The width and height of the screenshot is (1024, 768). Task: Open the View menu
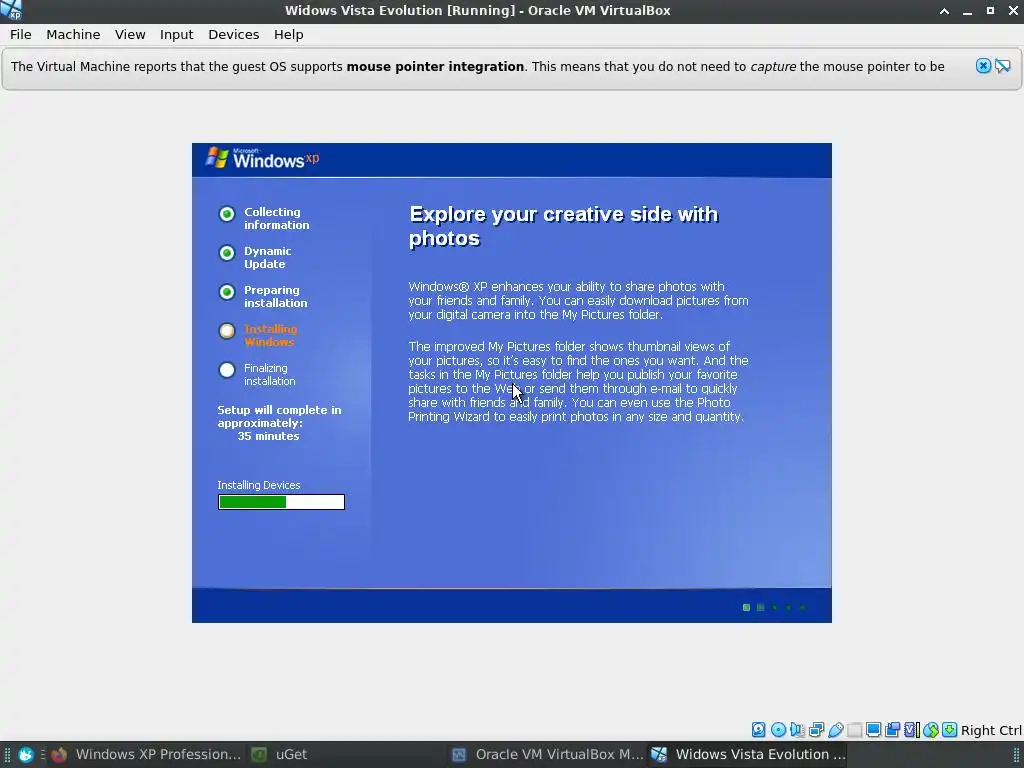pyautogui.click(x=130, y=35)
